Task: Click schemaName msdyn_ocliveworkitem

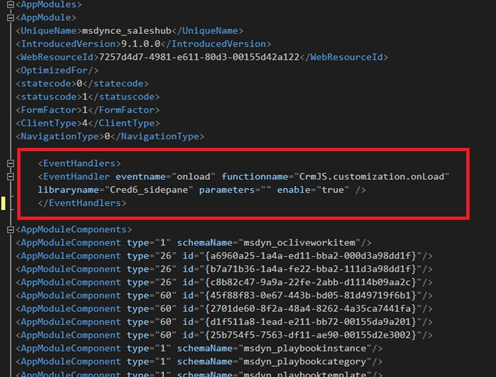Action: pos(299,243)
